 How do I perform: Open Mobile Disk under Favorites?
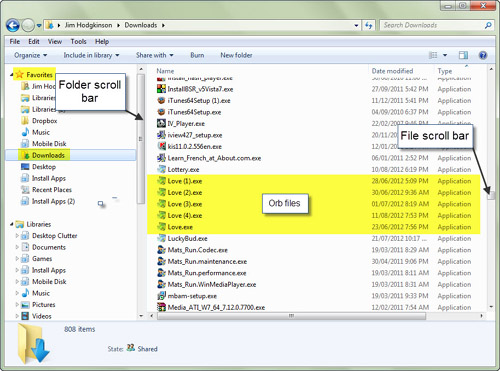[49, 144]
